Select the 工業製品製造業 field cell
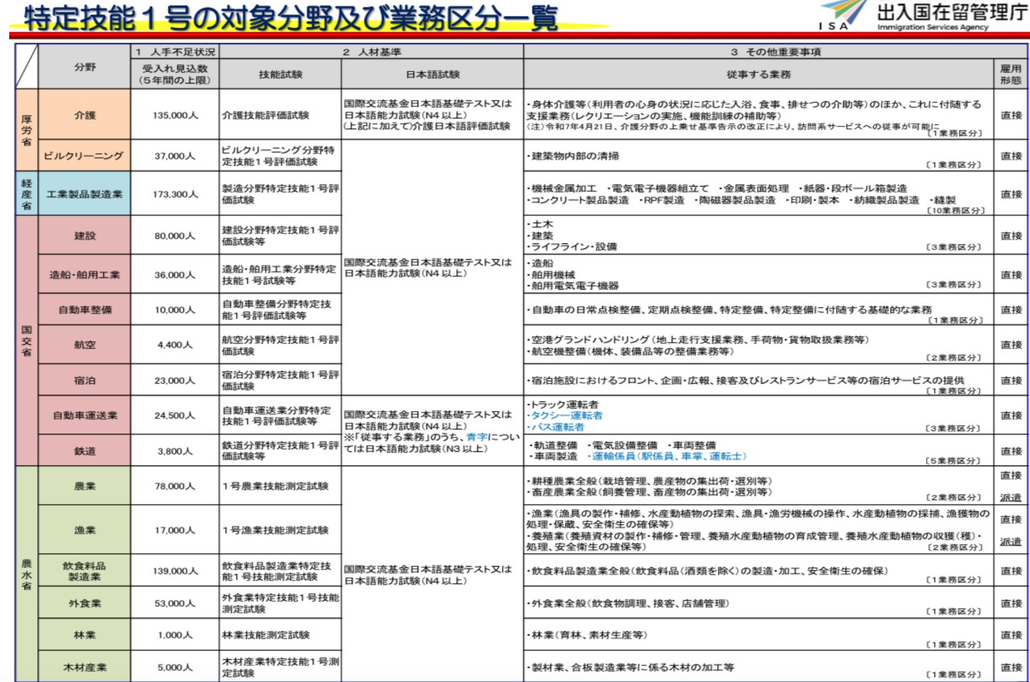 pyautogui.click(x=85, y=194)
